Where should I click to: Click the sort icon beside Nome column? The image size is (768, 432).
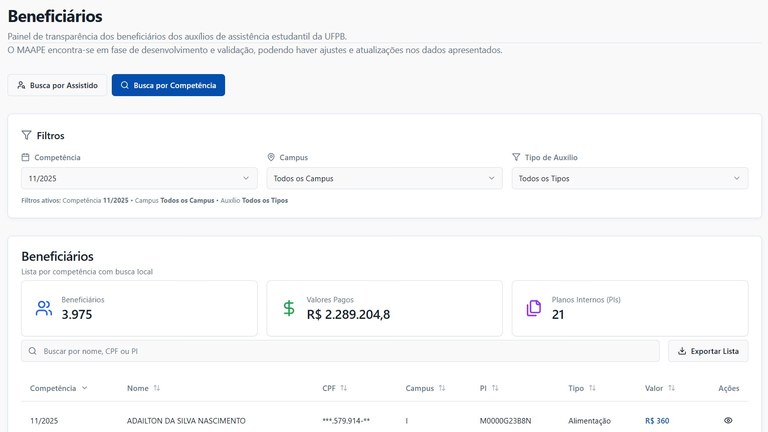point(157,388)
